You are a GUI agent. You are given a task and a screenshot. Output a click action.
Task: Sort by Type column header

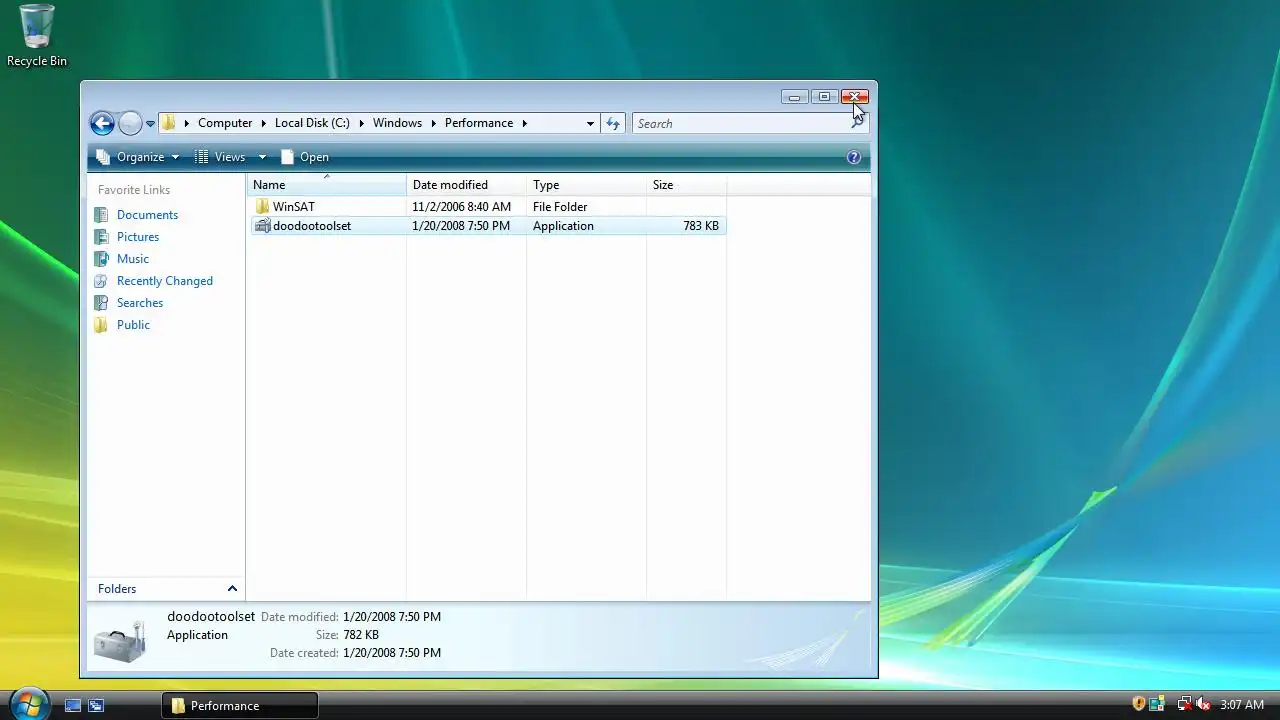[586, 185]
